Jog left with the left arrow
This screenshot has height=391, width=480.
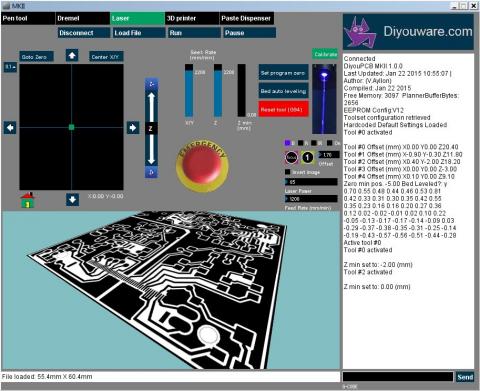pos(10,128)
